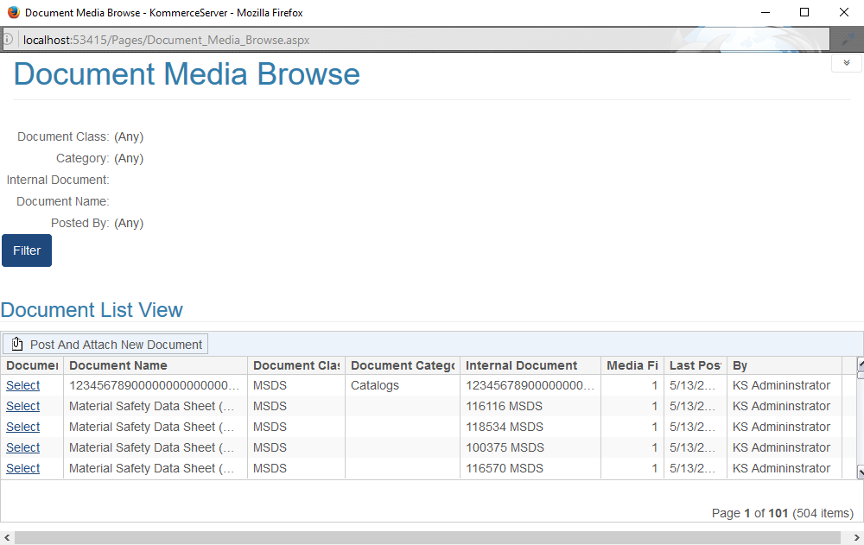Select the 116116 MSDS document row link
This screenshot has width=864, height=545.
click(x=23, y=406)
